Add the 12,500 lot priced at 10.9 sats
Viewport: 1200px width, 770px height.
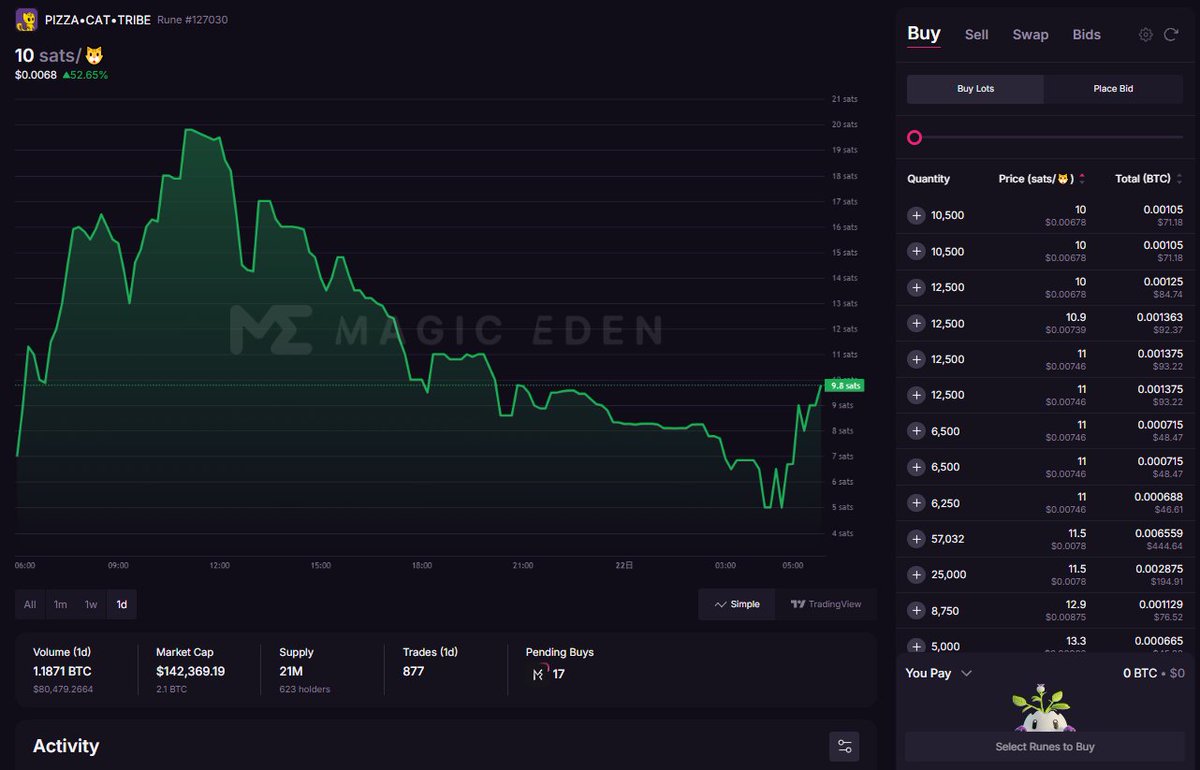pyautogui.click(x=916, y=324)
